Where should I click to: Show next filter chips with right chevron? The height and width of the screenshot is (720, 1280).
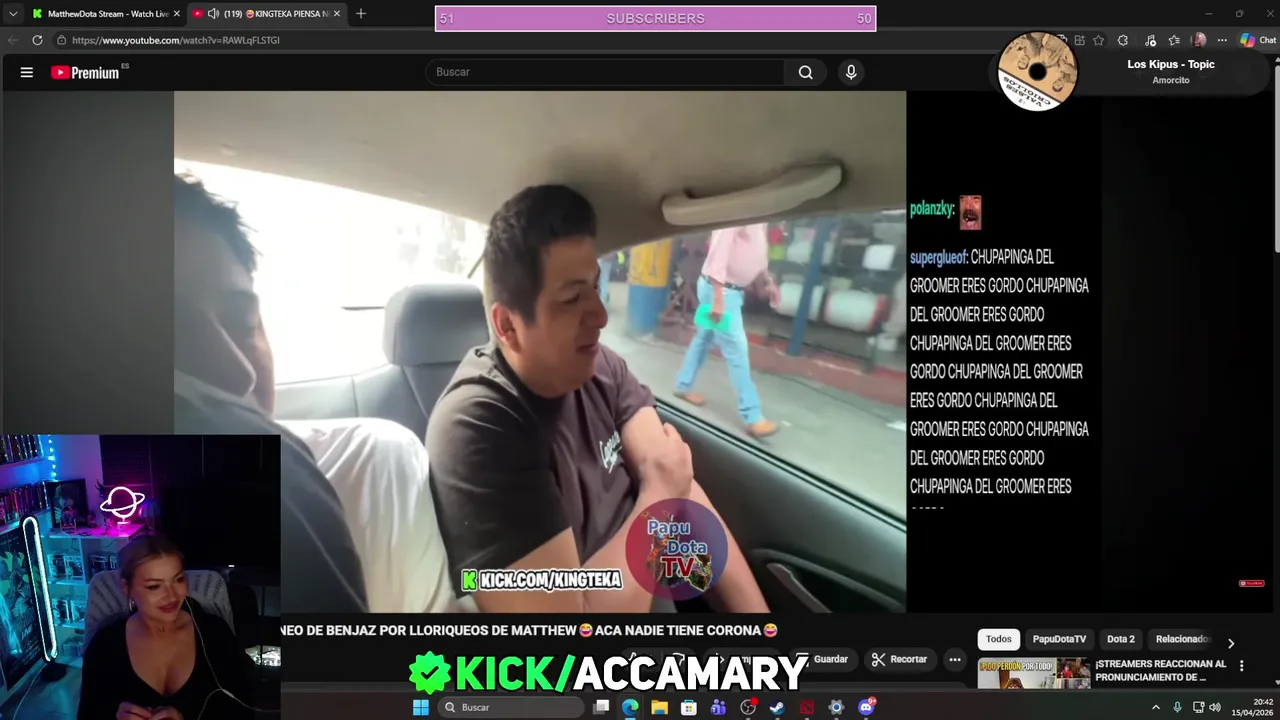coord(1231,643)
